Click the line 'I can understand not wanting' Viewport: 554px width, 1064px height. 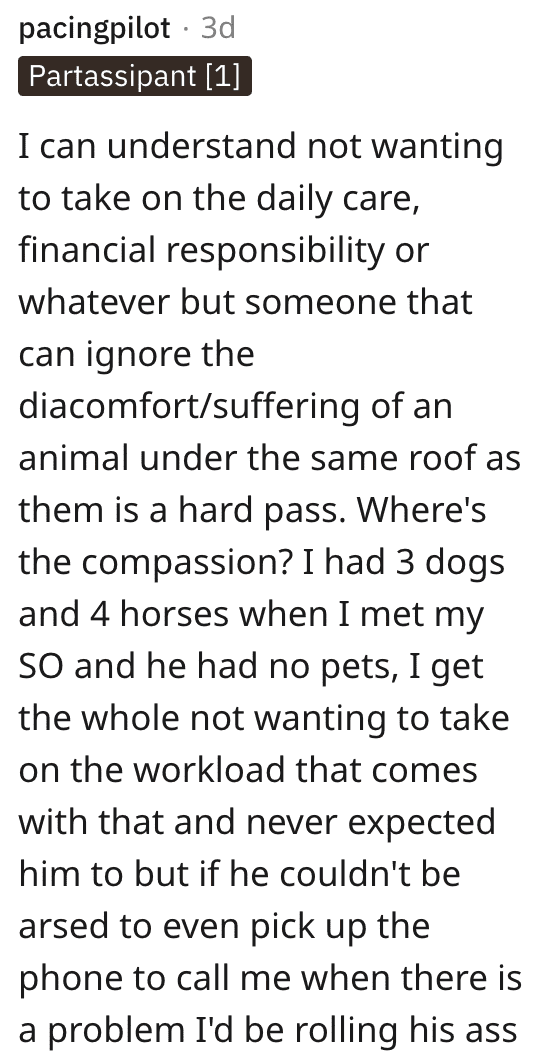pos(261,147)
